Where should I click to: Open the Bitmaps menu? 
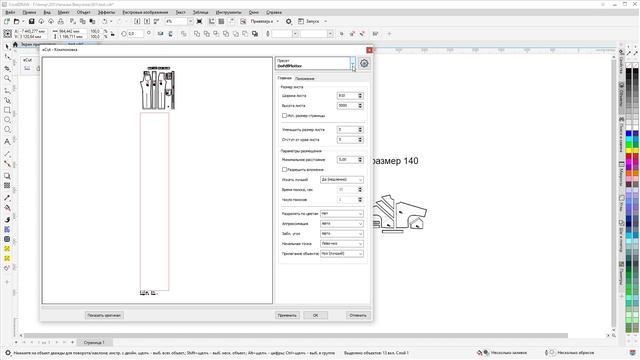[x=145, y=12]
